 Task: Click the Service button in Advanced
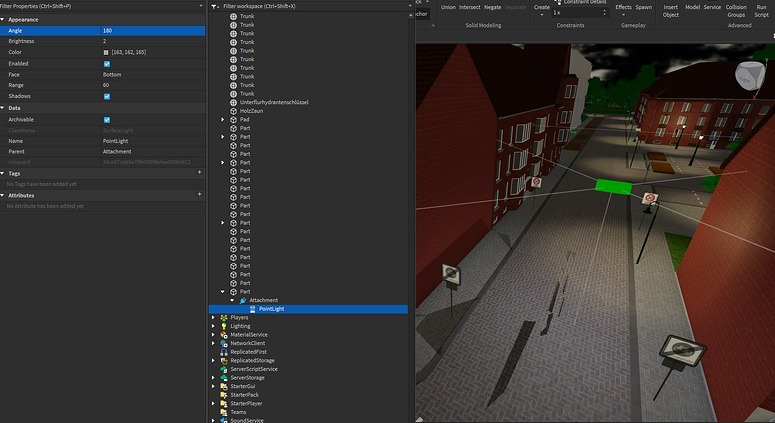[x=712, y=7]
